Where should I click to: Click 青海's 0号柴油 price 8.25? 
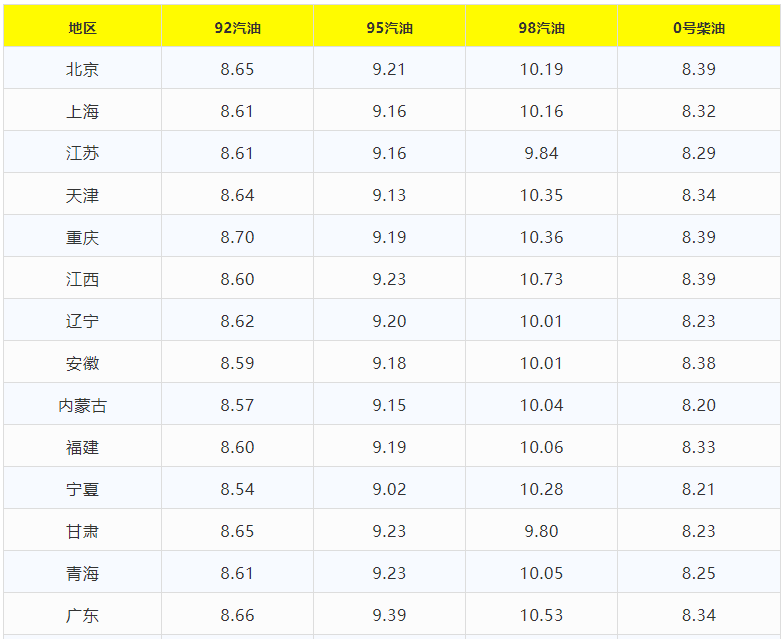[x=699, y=573]
